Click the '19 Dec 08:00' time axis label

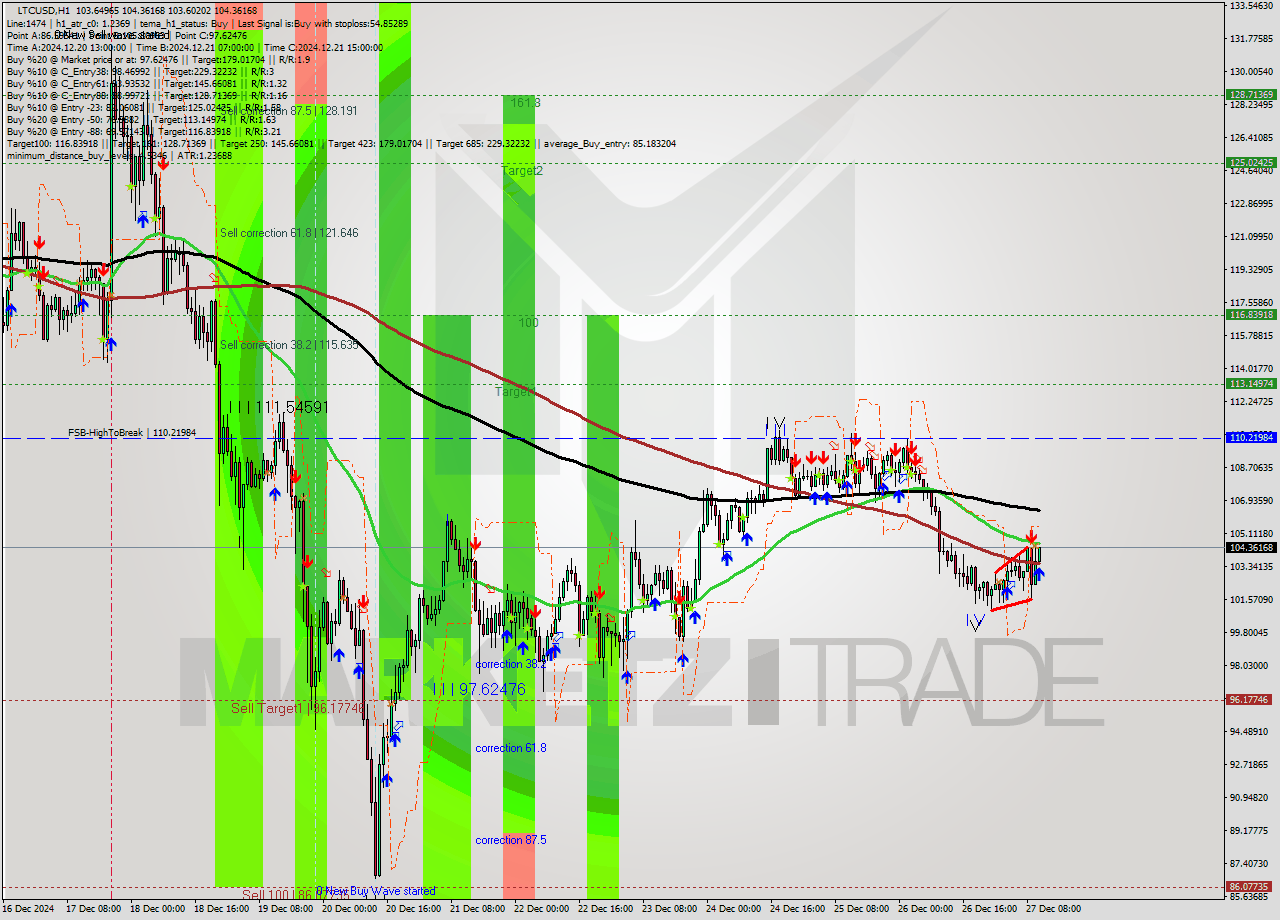286,909
